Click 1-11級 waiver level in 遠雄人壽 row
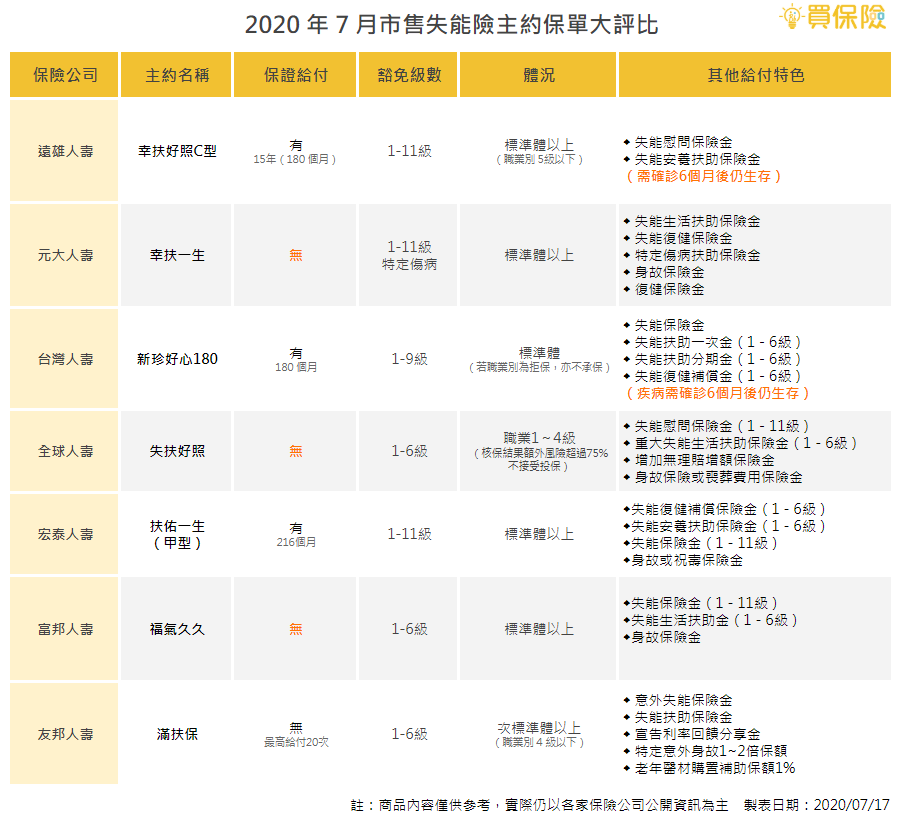The width and height of the screenshot is (898, 825). 409,151
